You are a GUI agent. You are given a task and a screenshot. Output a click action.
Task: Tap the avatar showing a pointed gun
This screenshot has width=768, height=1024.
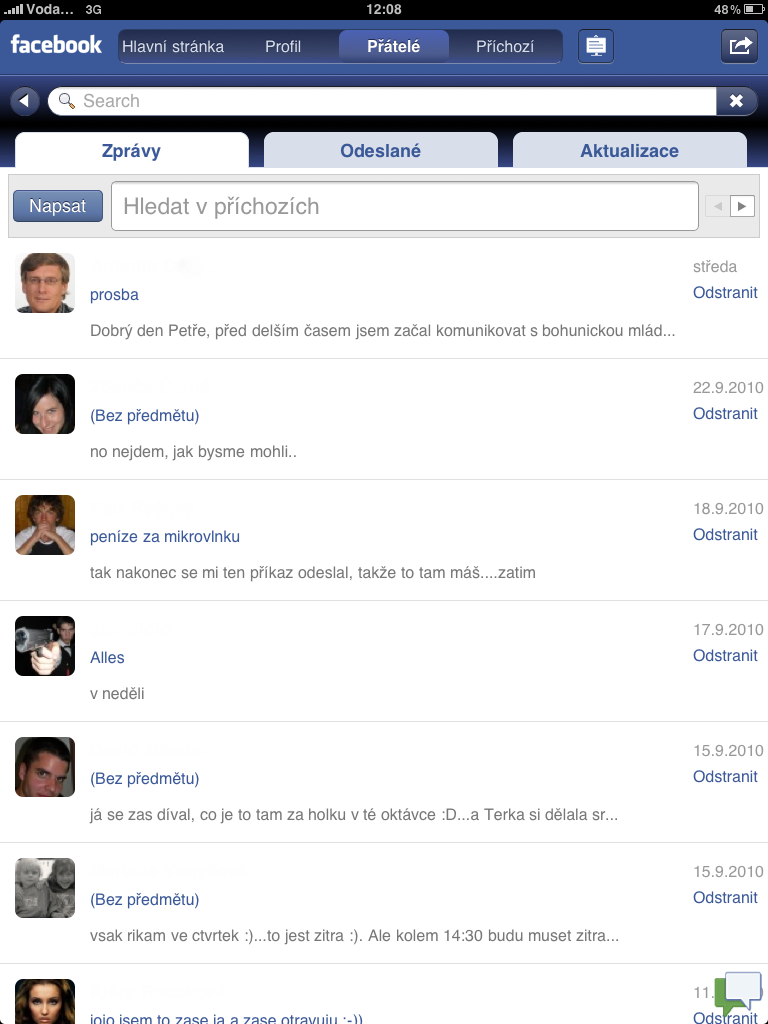[x=45, y=646]
